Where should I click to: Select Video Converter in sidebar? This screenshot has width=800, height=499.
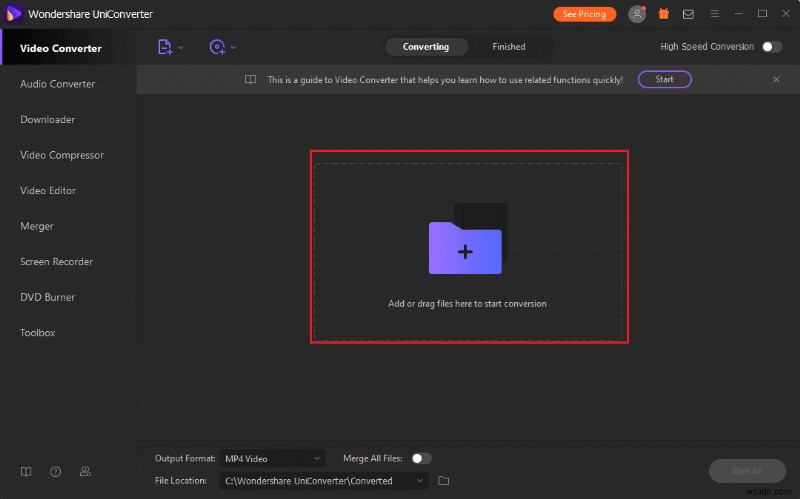68,47
